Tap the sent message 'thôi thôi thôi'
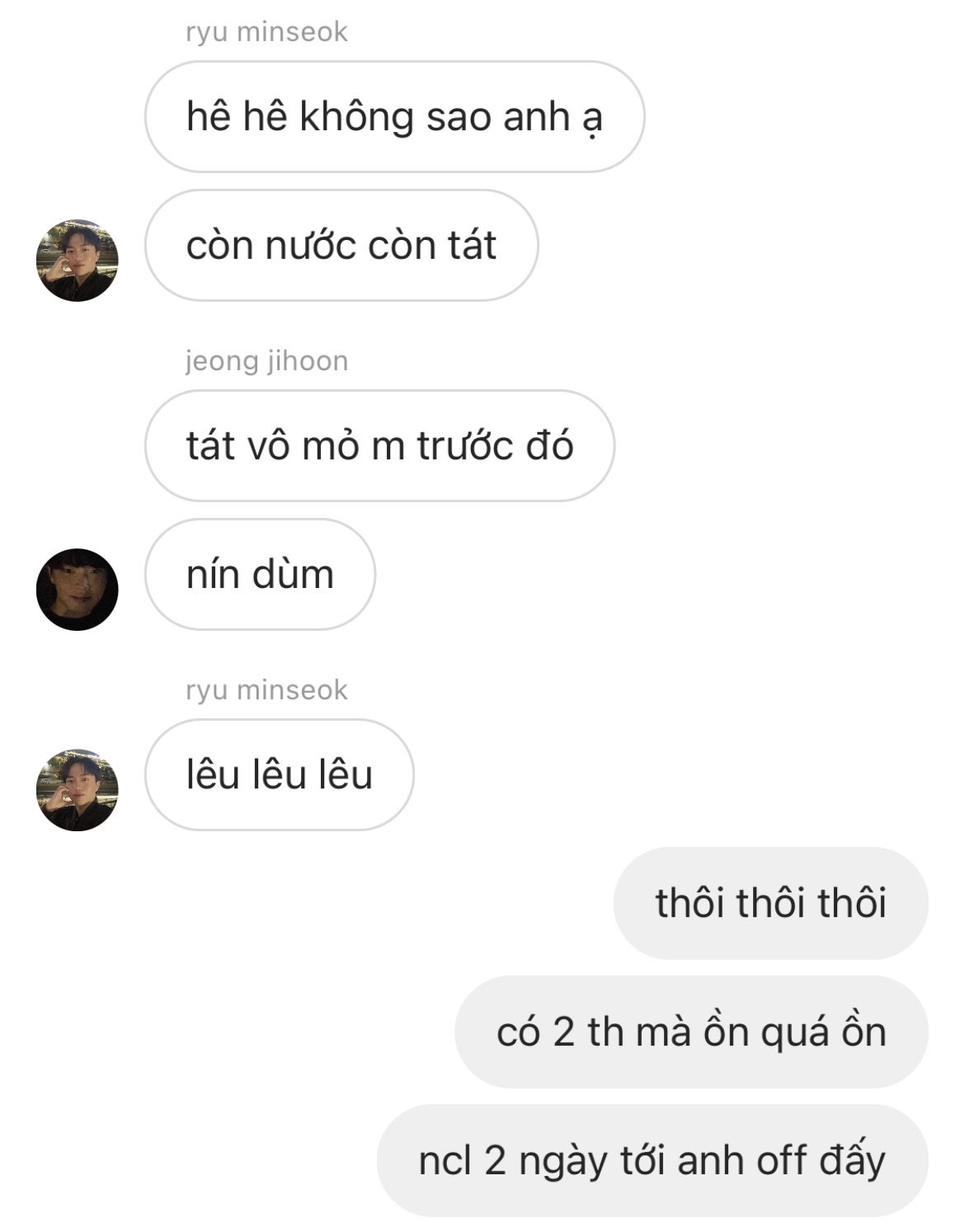 [771, 903]
